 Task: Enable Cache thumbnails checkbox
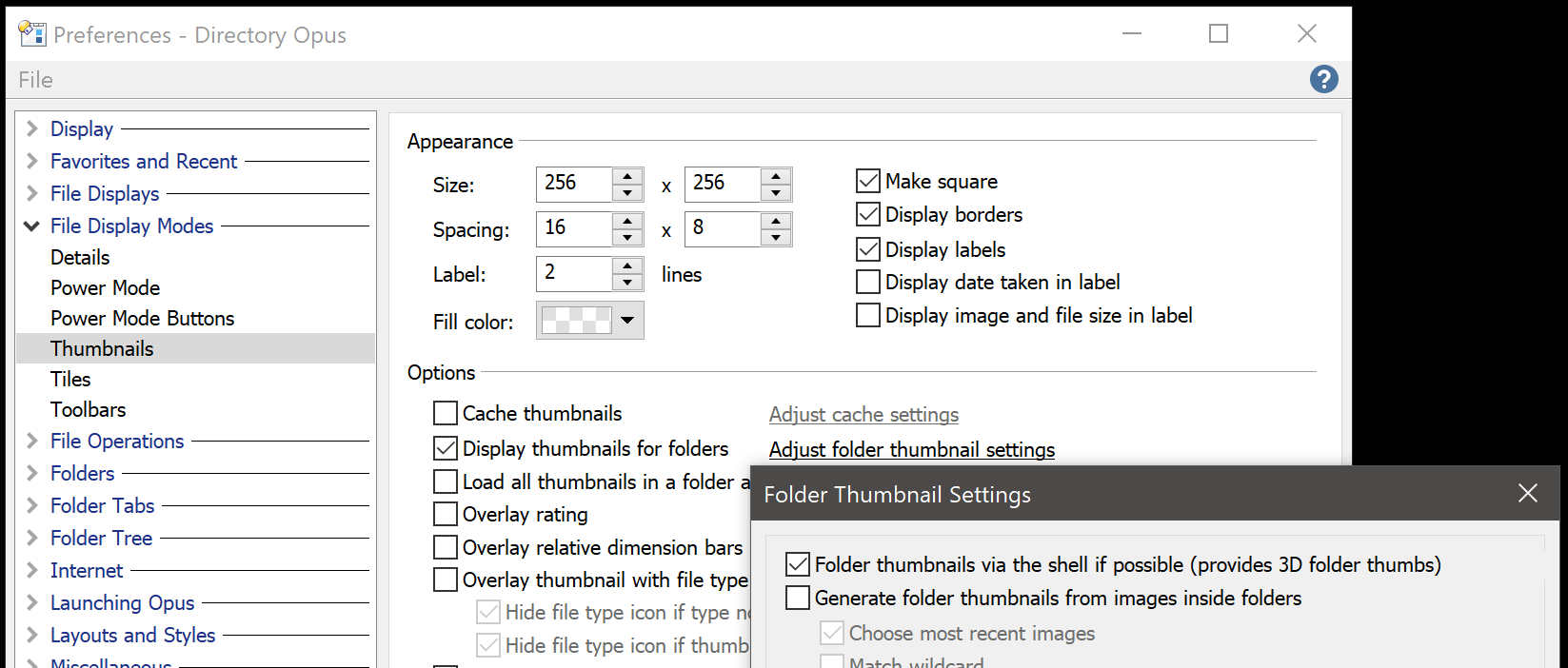tap(446, 413)
